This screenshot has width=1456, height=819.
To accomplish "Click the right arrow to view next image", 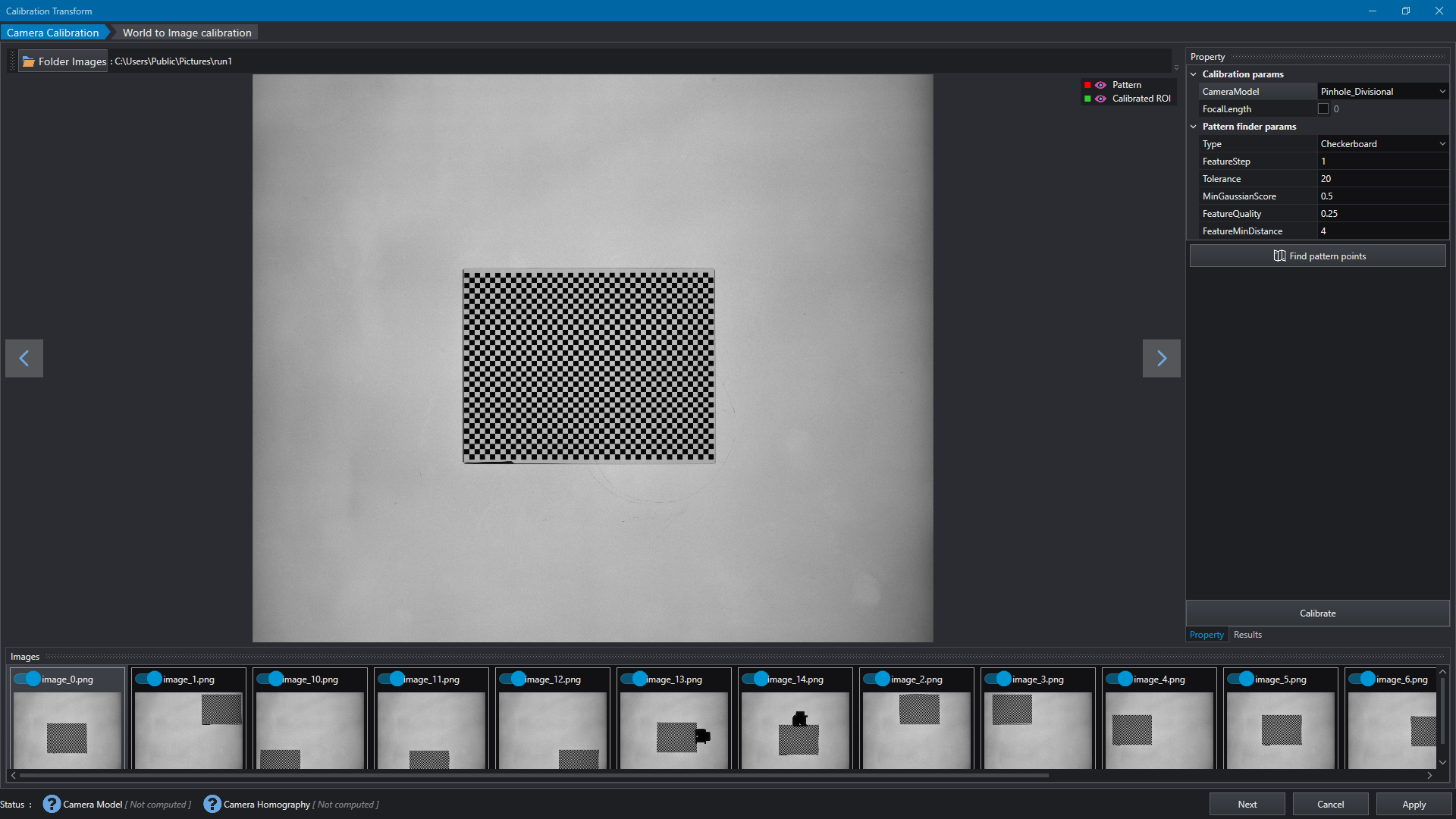I will click(x=1161, y=358).
